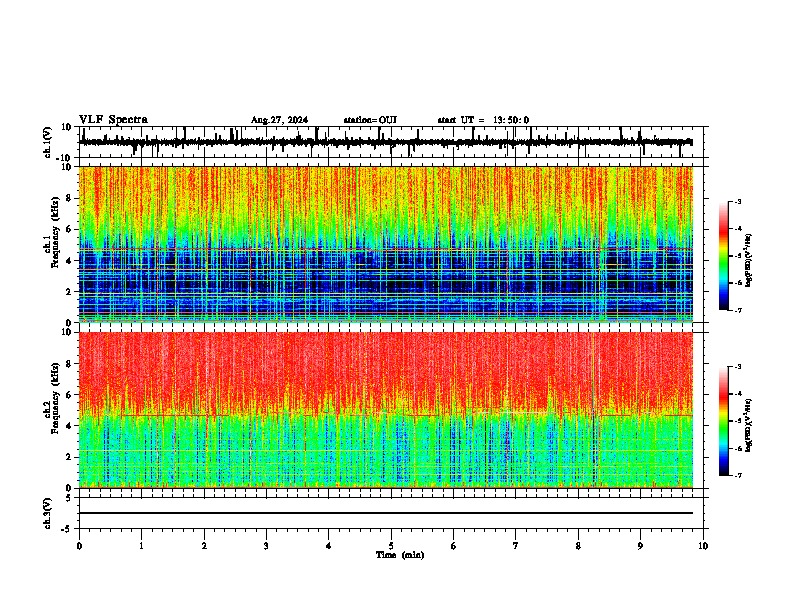Click the ch.1(V) waveform axis label

click(x=48, y=142)
